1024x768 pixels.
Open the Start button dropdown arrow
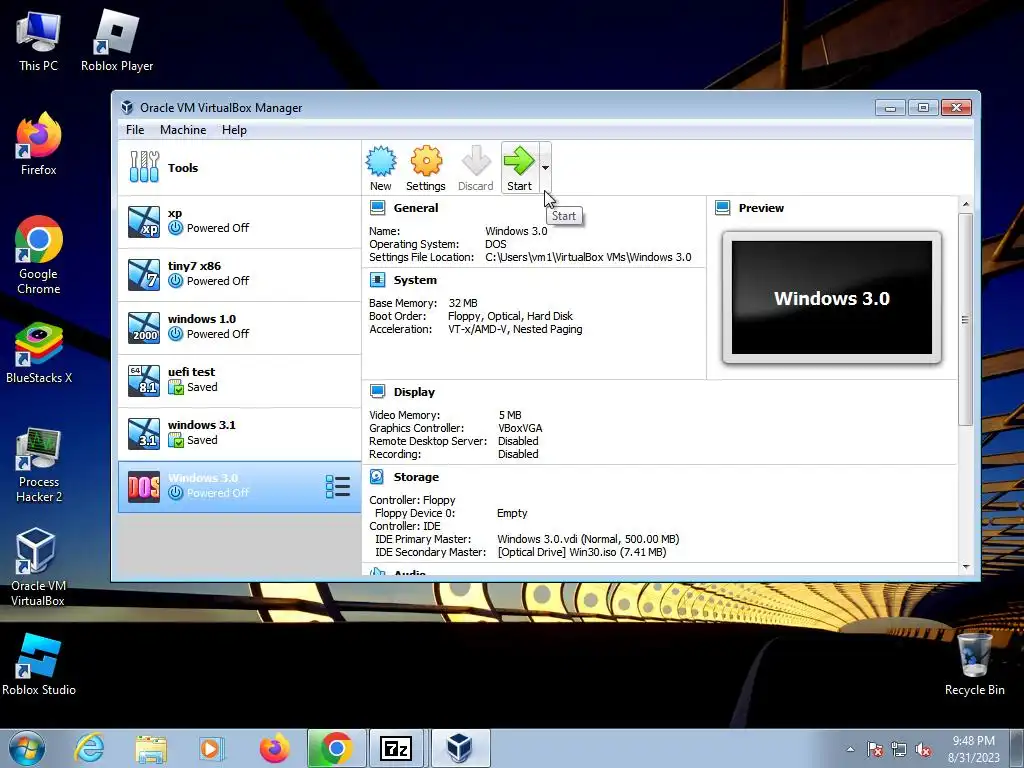545,168
